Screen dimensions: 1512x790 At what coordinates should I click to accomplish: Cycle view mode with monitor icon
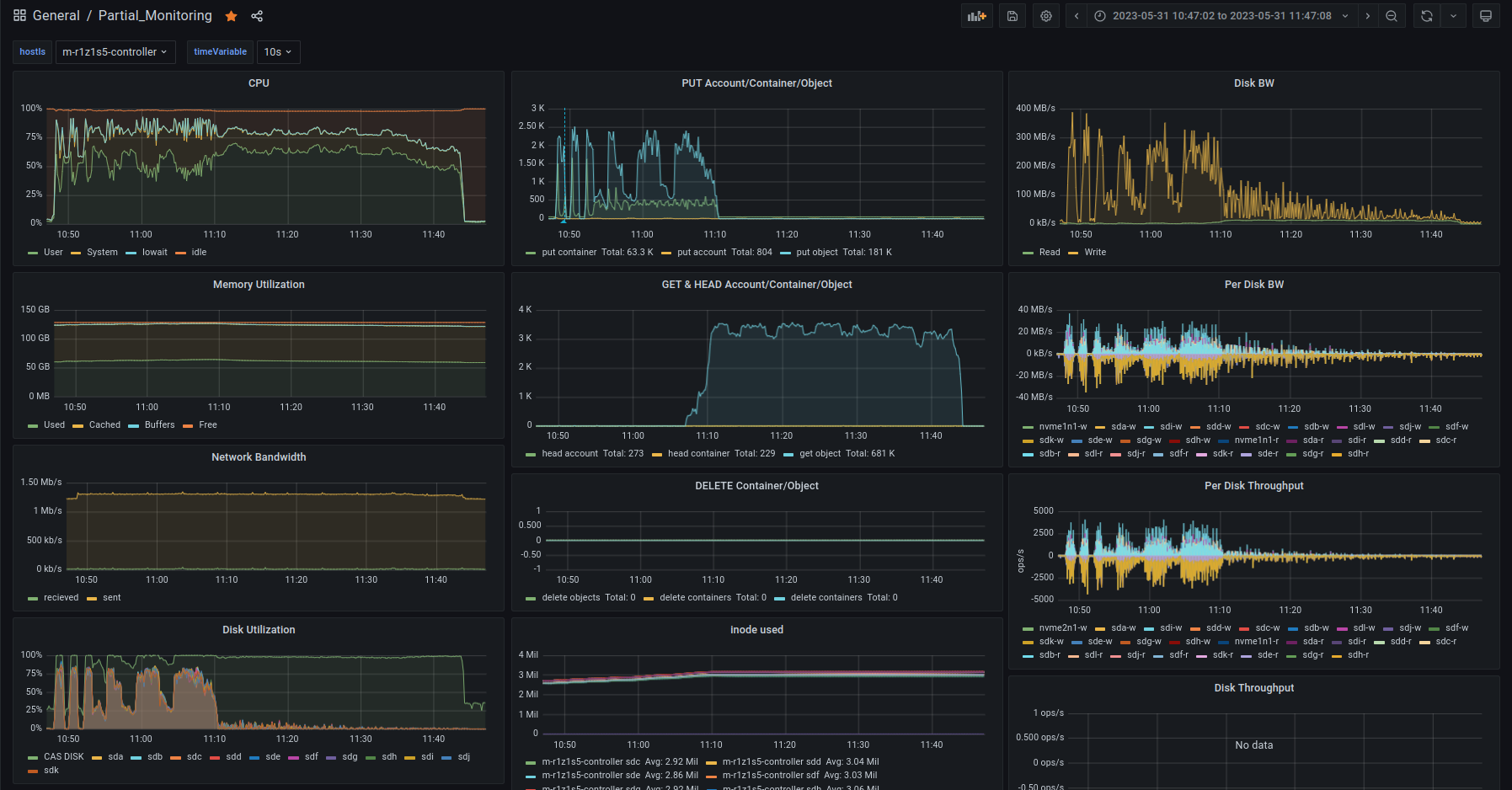coord(1486,16)
